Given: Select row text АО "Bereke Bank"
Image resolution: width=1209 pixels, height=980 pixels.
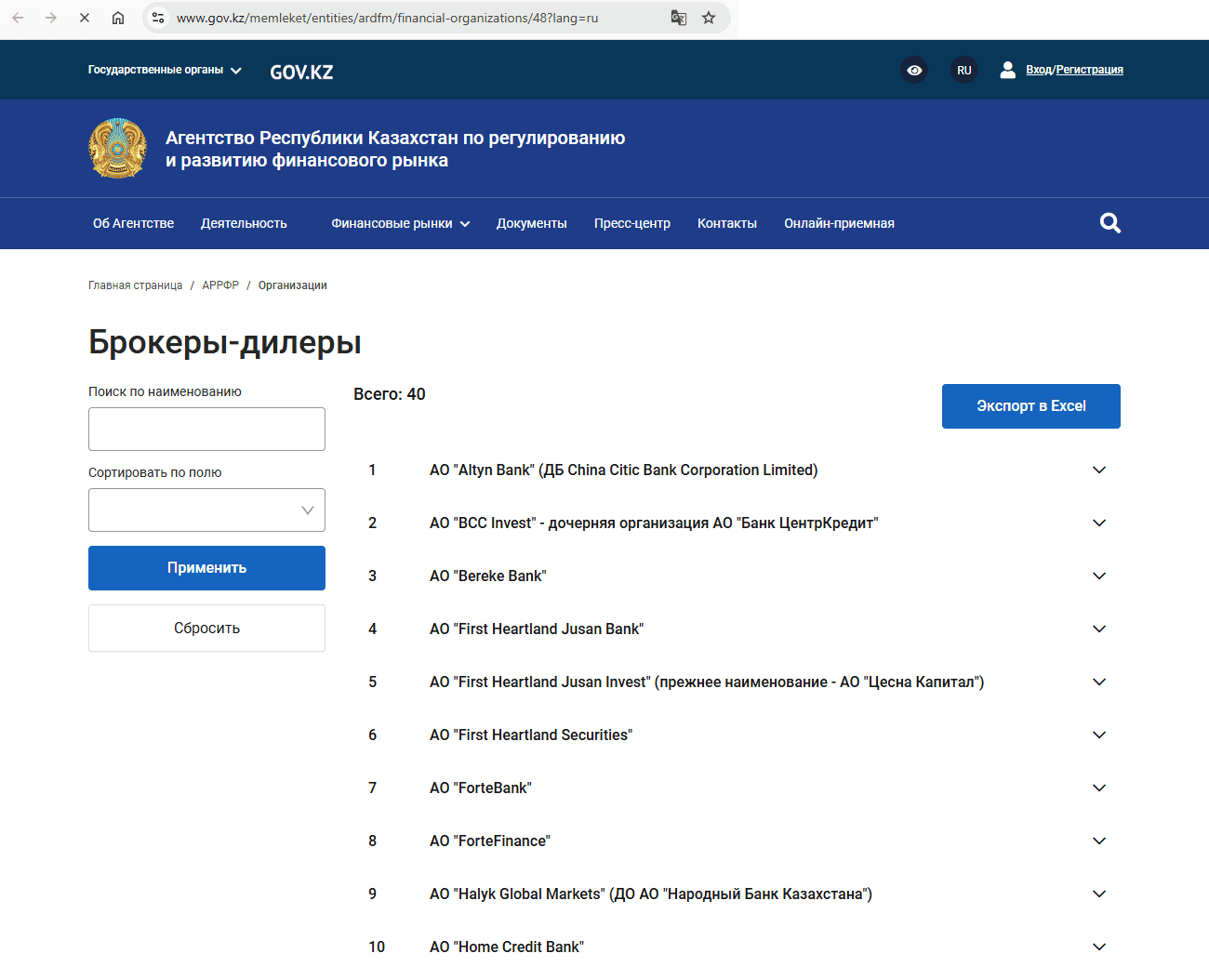Looking at the screenshot, I should pos(488,576).
